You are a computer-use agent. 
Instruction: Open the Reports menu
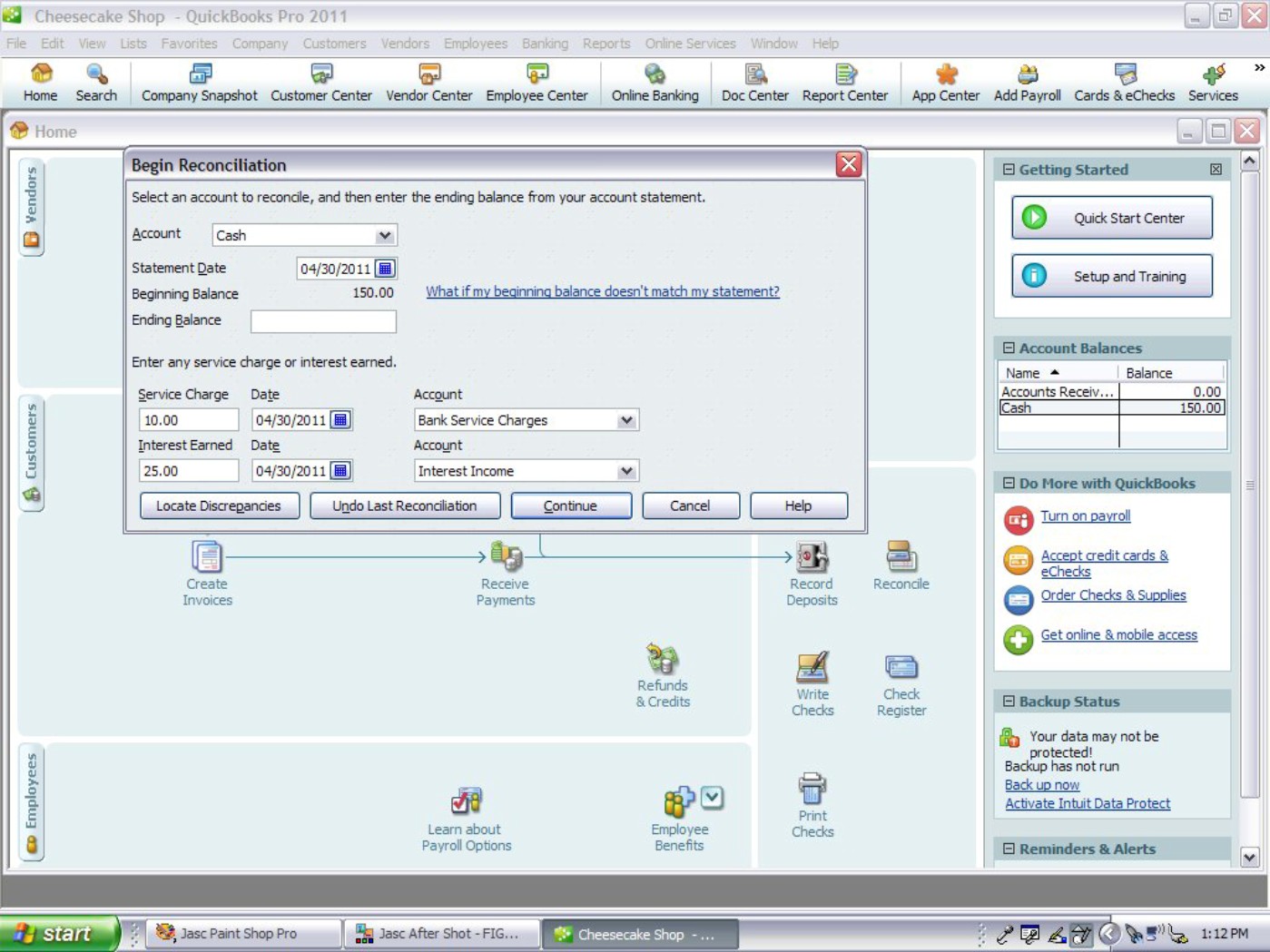click(x=606, y=44)
